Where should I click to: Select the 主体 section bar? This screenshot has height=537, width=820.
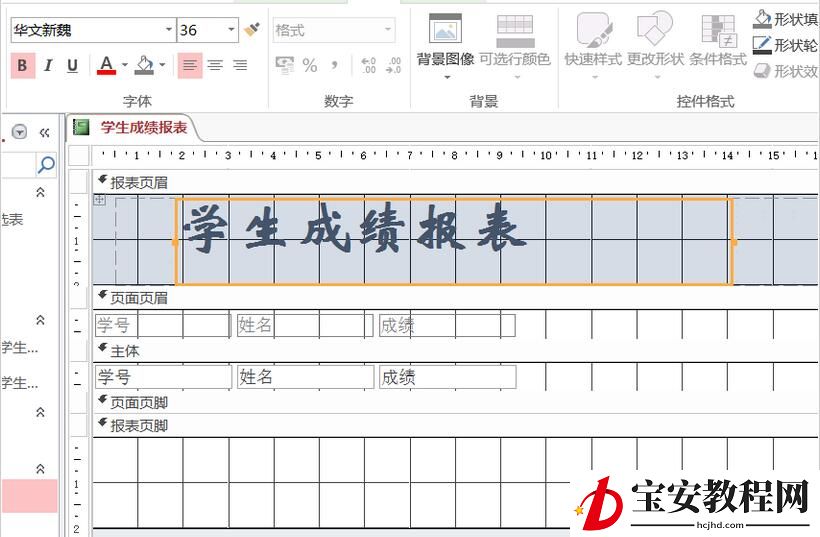[x=455, y=351]
